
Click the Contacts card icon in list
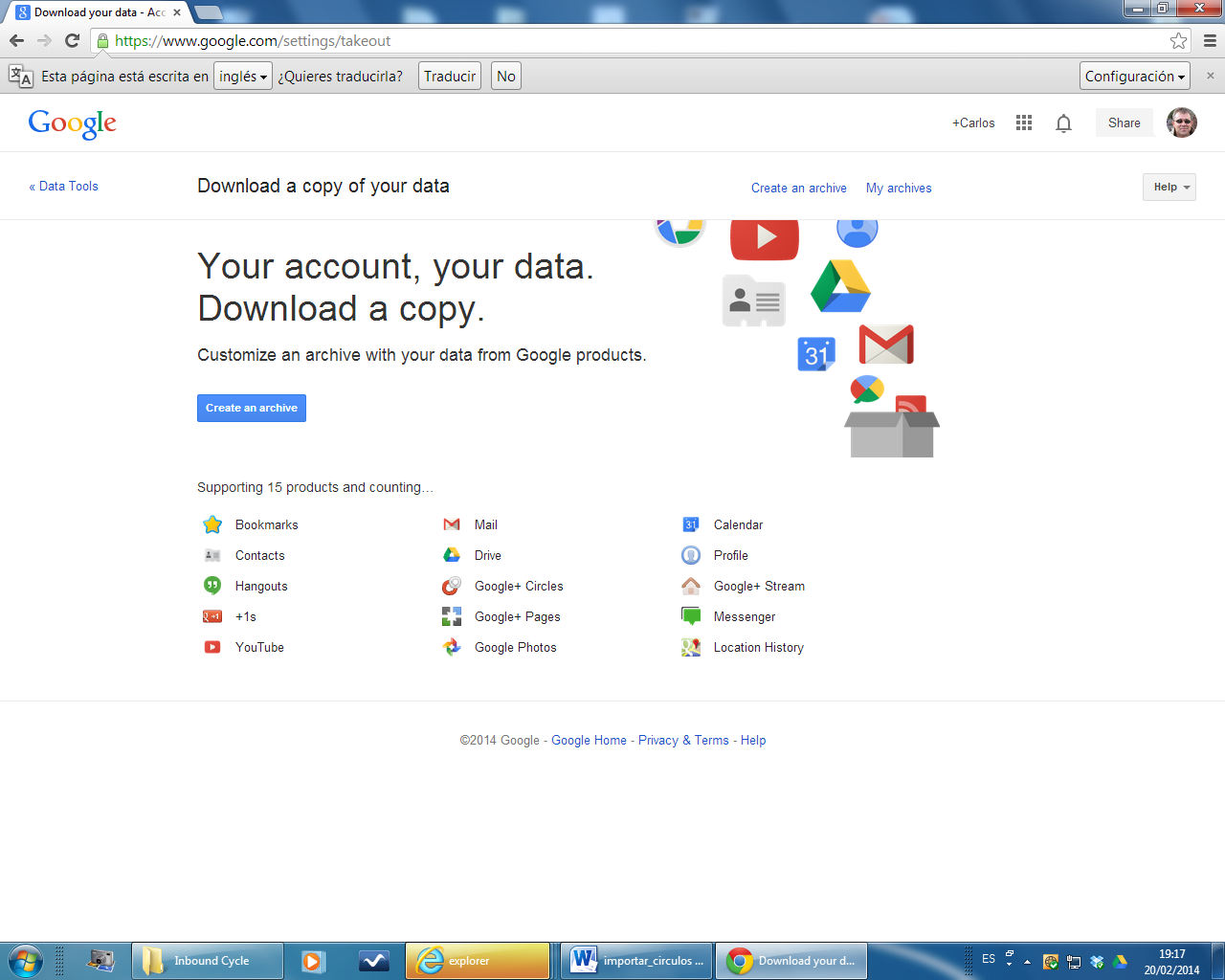click(x=212, y=555)
